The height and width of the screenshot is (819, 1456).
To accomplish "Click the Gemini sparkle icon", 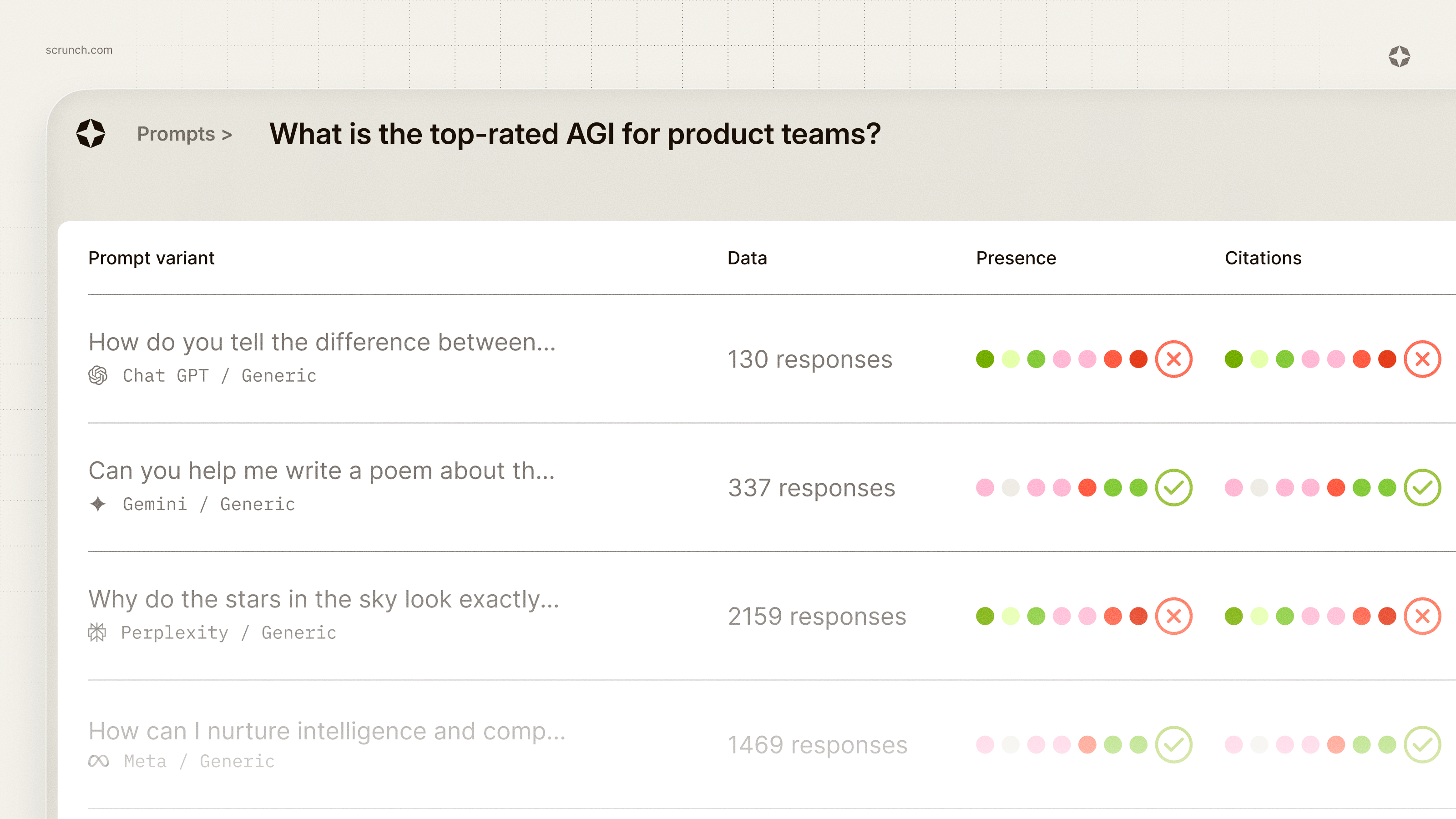I will (x=98, y=504).
